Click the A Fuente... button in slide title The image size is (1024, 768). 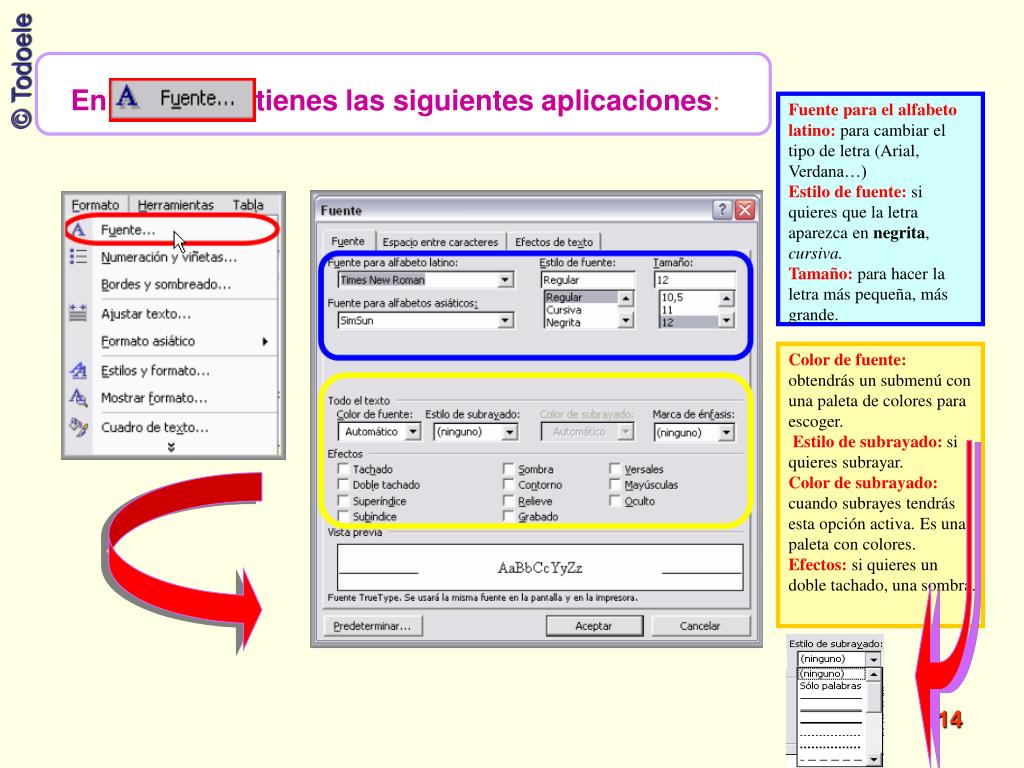tap(182, 99)
